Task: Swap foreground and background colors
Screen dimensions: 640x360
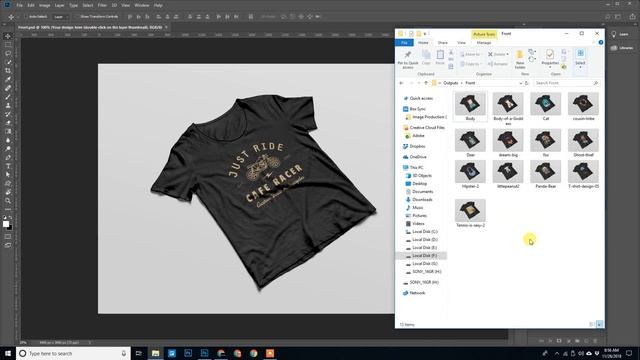Action: coord(11,218)
